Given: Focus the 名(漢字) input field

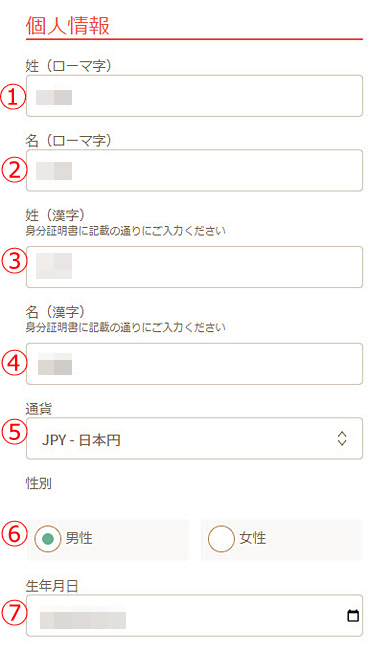Looking at the screenshot, I should 194,364.
